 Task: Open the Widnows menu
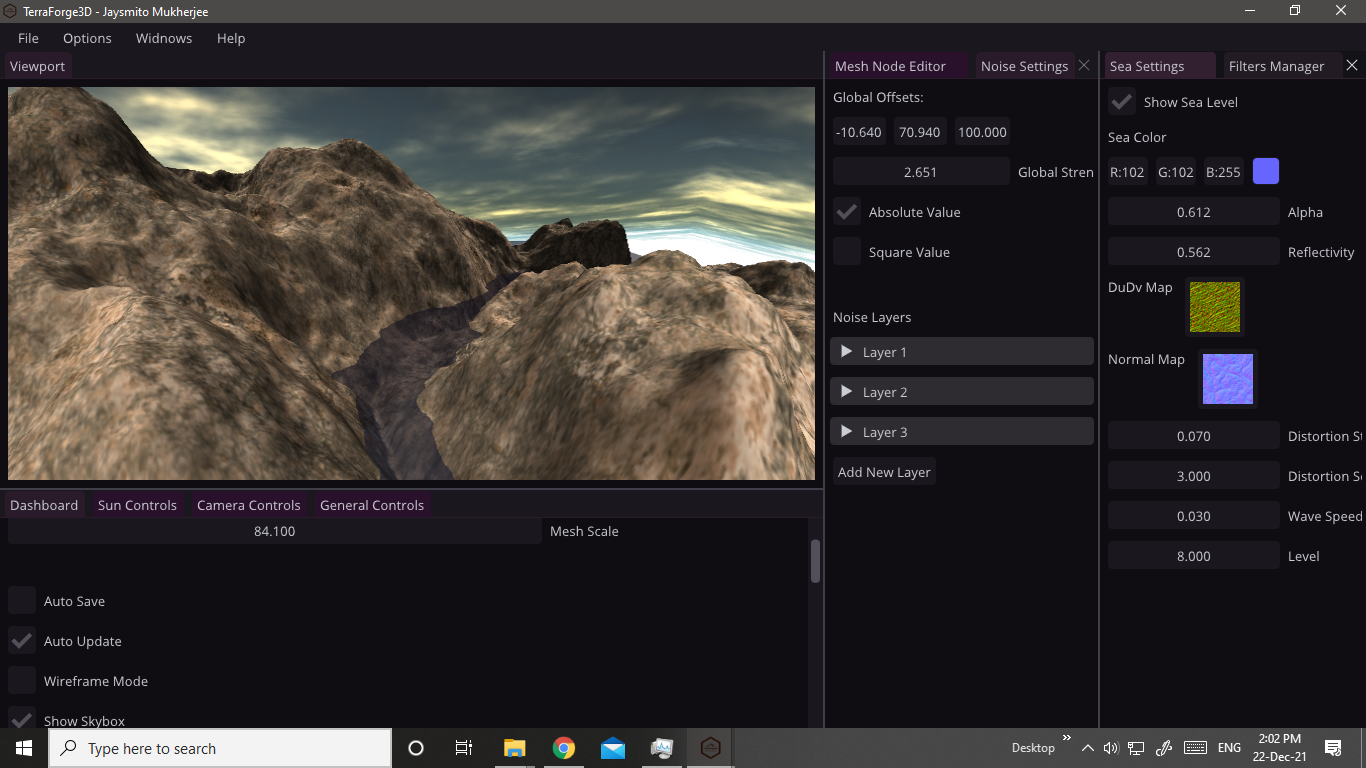pyautogui.click(x=164, y=38)
